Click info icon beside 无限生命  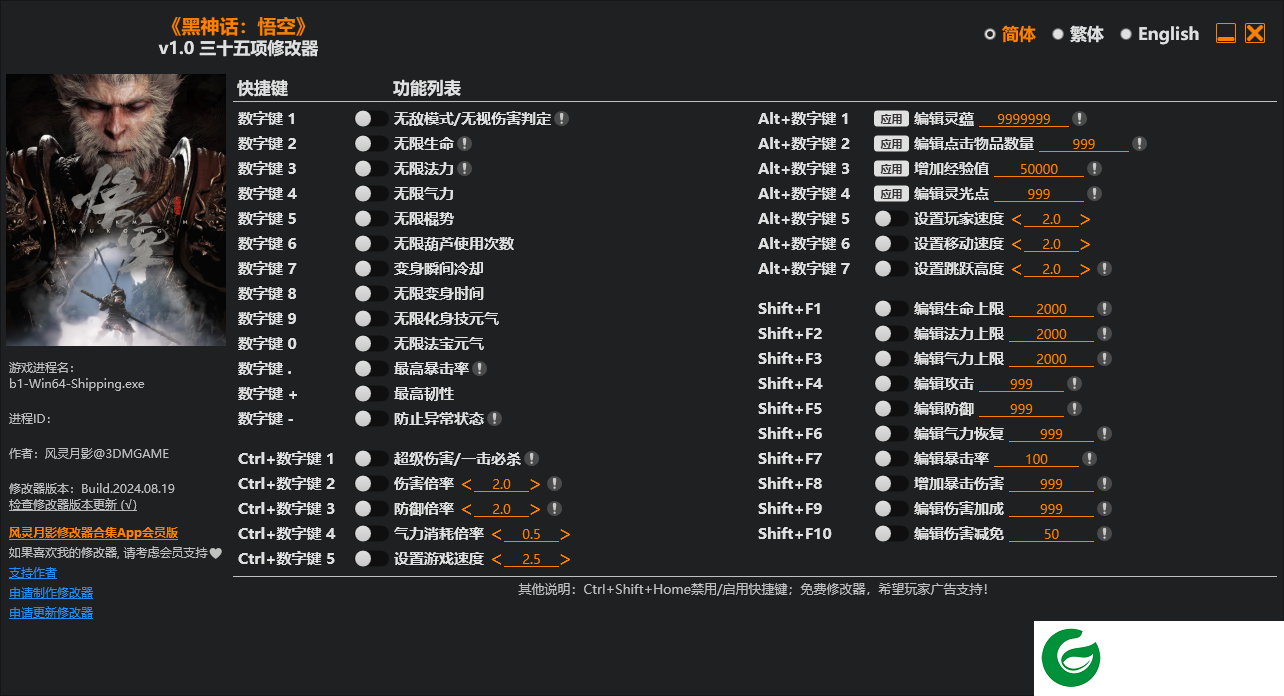(464, 144)
